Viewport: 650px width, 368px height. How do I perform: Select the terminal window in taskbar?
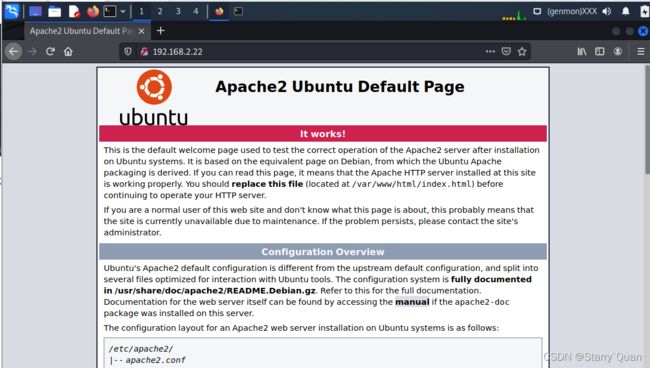238,12
